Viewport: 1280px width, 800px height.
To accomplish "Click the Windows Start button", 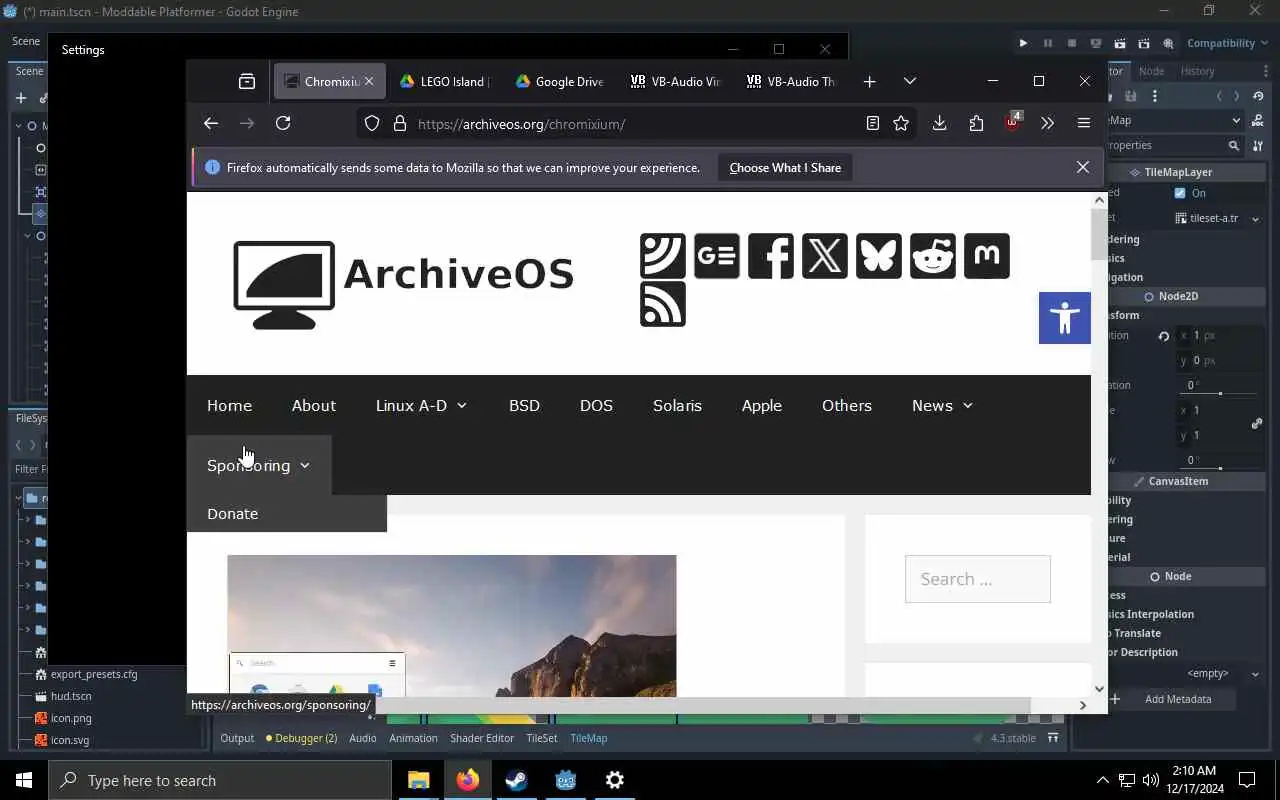I will point(24,780).
